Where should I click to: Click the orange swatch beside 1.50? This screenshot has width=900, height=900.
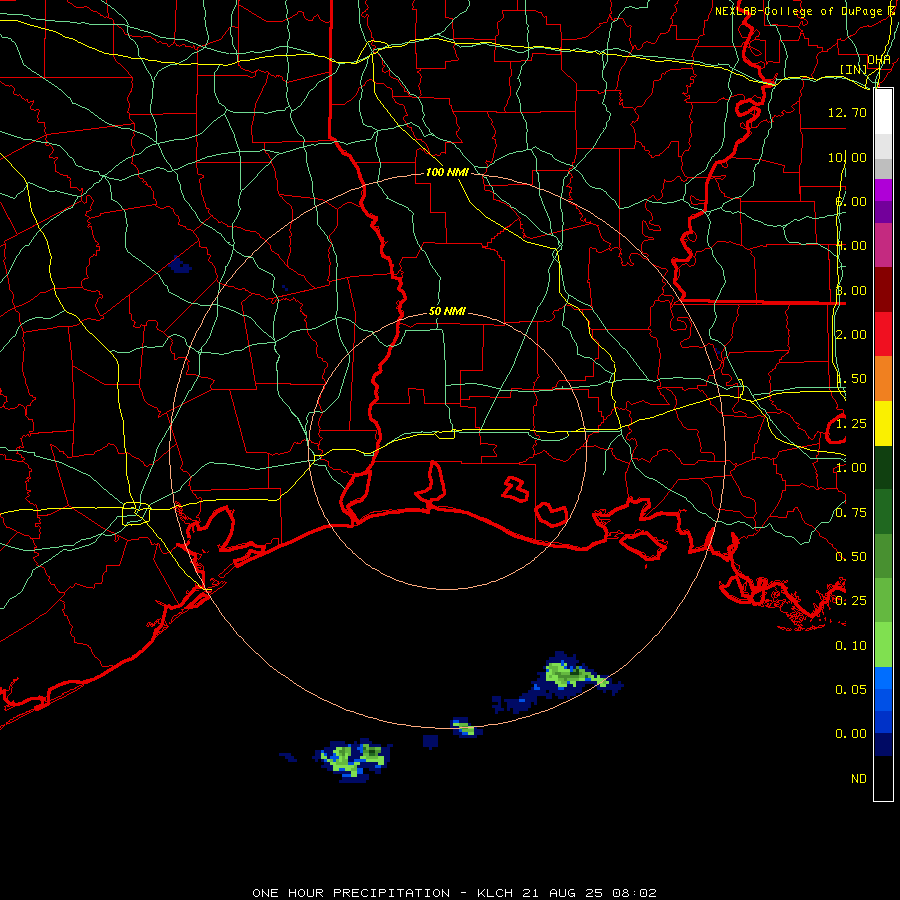tap(883, 379)
